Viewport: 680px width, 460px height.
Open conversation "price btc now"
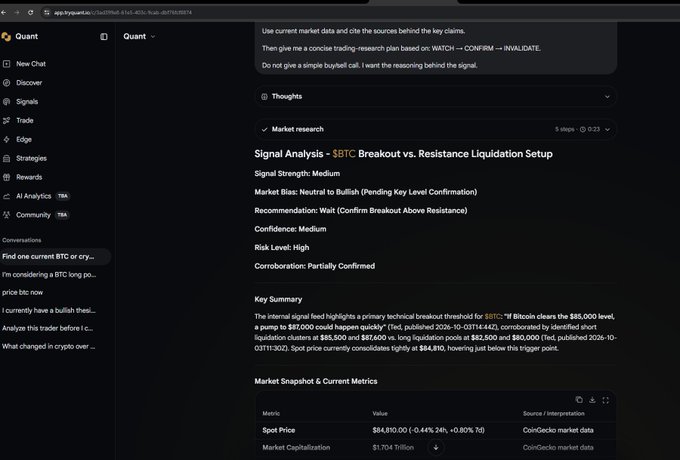pyautogui.click(x=23, y=293)
